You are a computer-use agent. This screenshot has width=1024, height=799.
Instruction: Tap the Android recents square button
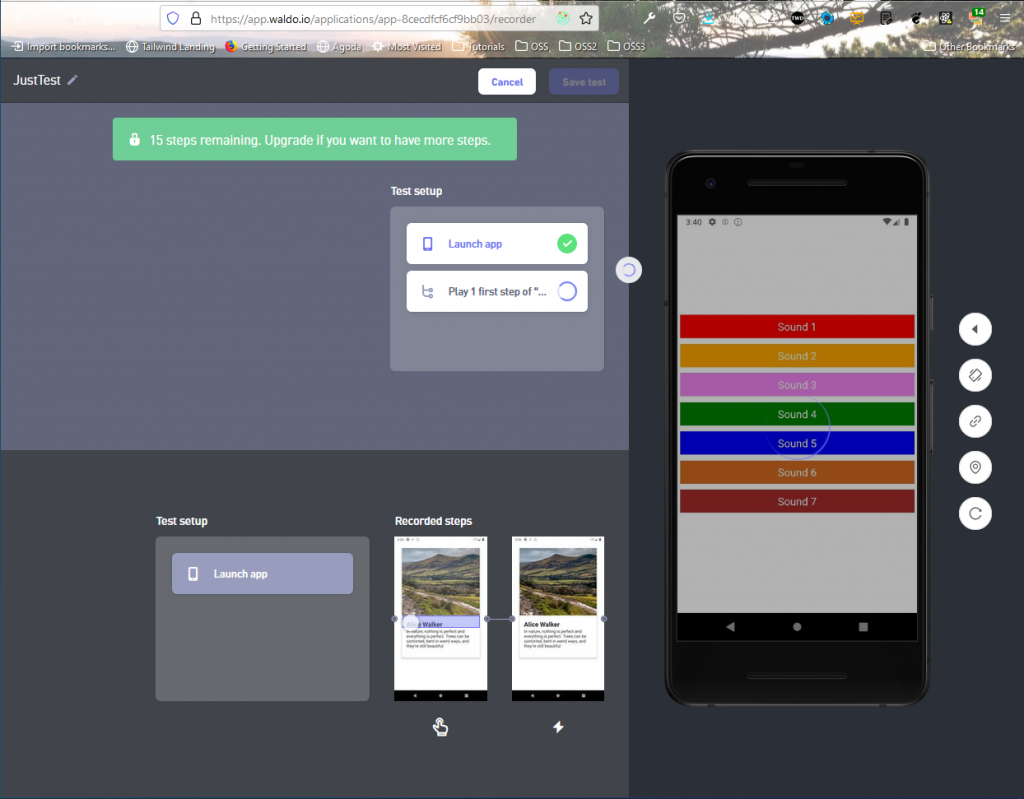(x=863, y=627)
